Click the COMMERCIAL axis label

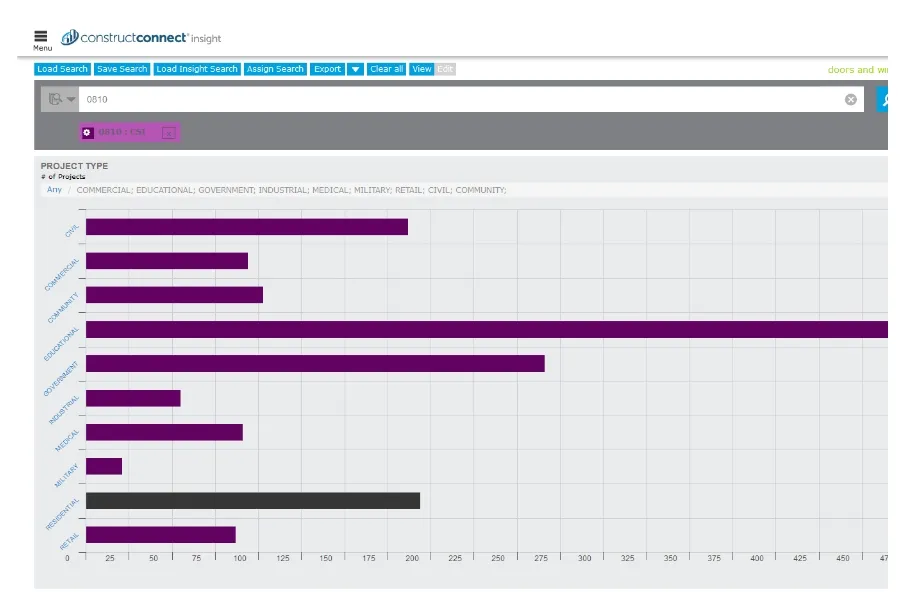click(62, 274)
